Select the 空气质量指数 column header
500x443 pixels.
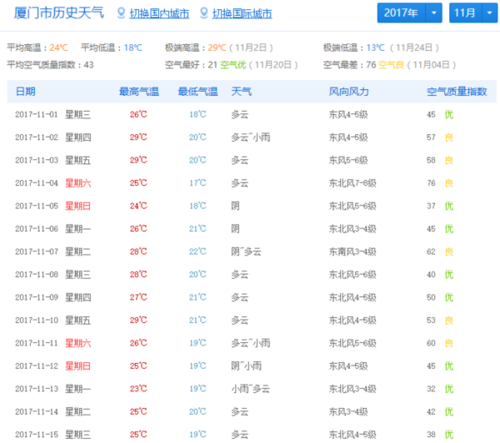click(457, 91)
